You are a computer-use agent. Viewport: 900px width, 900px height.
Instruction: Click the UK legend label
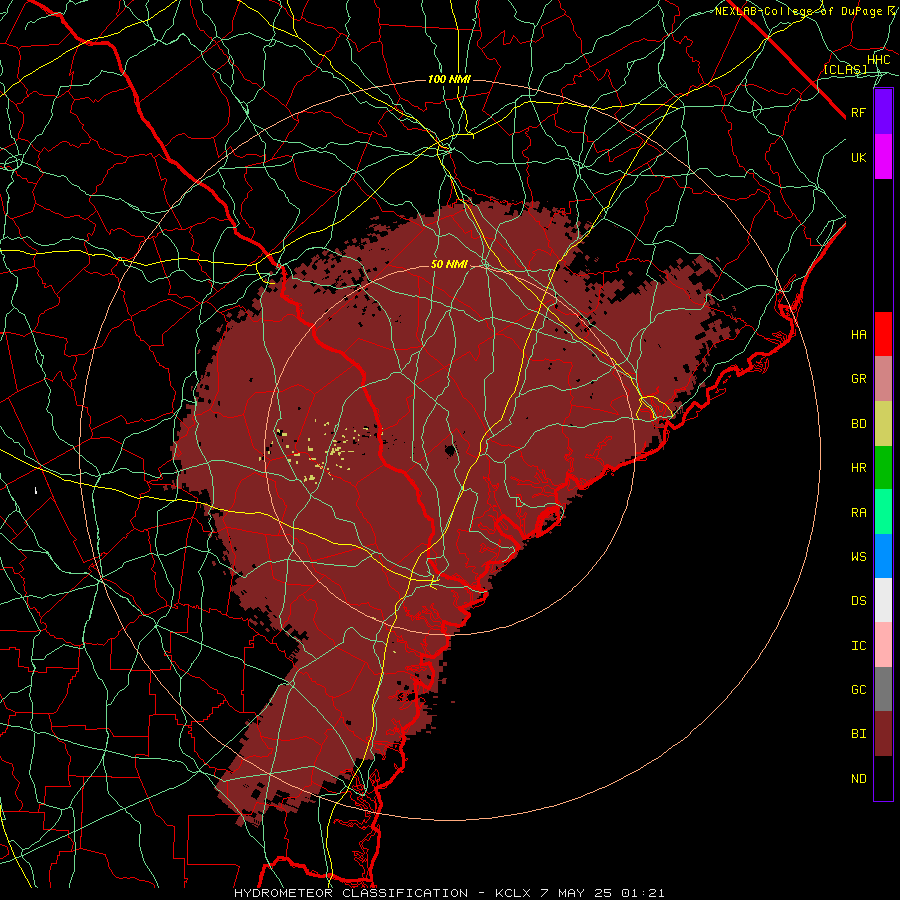858,157
